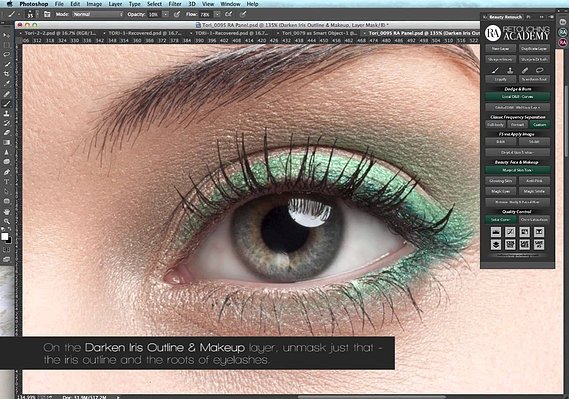
Task: Activate the Hand tool
Action: pos(7,211)
